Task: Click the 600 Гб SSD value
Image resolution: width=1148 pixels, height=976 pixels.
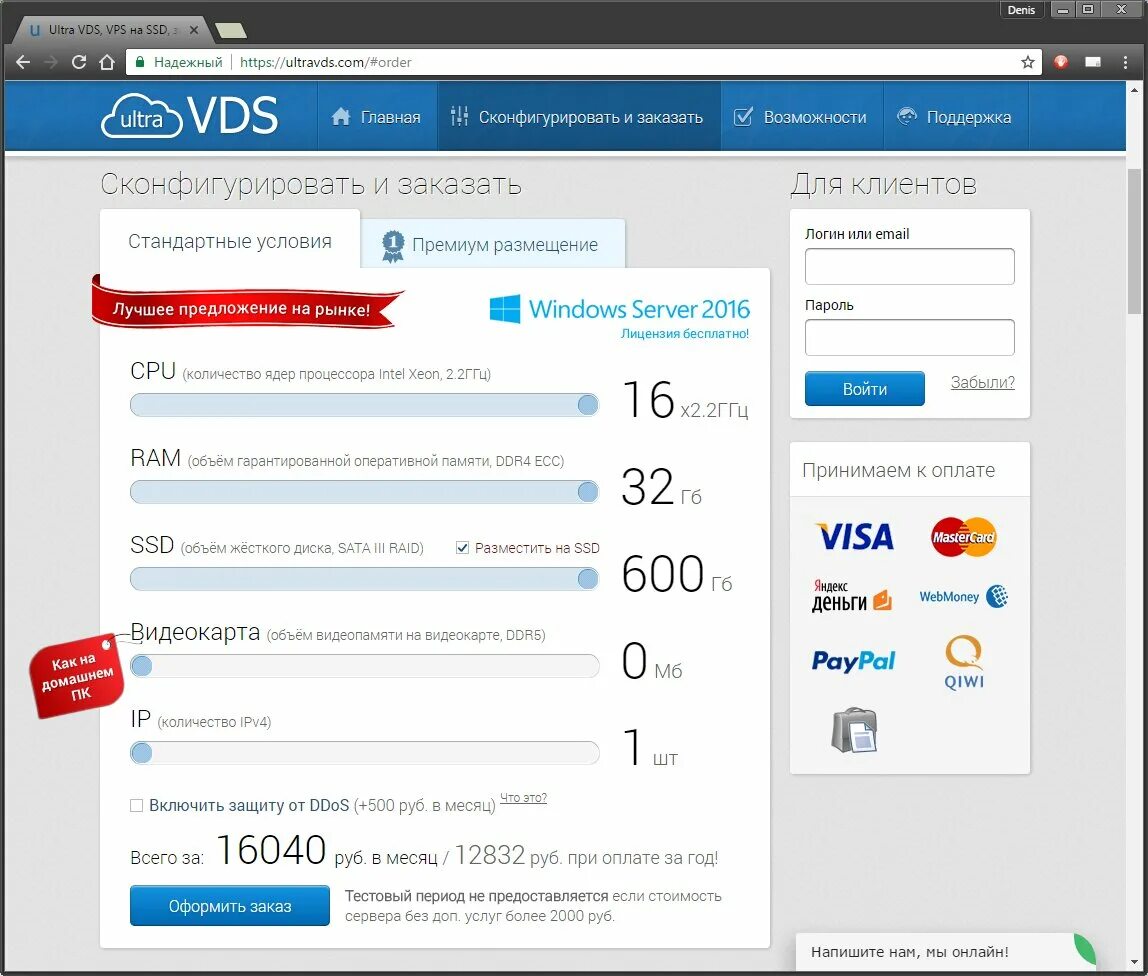Action: 676,573
